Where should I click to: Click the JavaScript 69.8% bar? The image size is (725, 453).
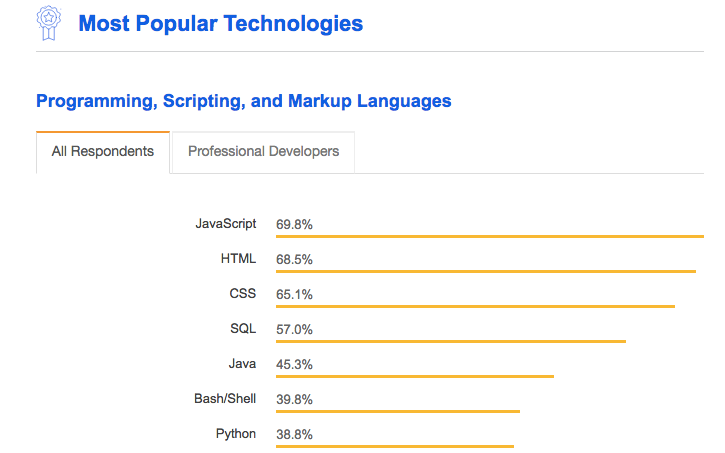pyautogui.click(x=490, y=237)
